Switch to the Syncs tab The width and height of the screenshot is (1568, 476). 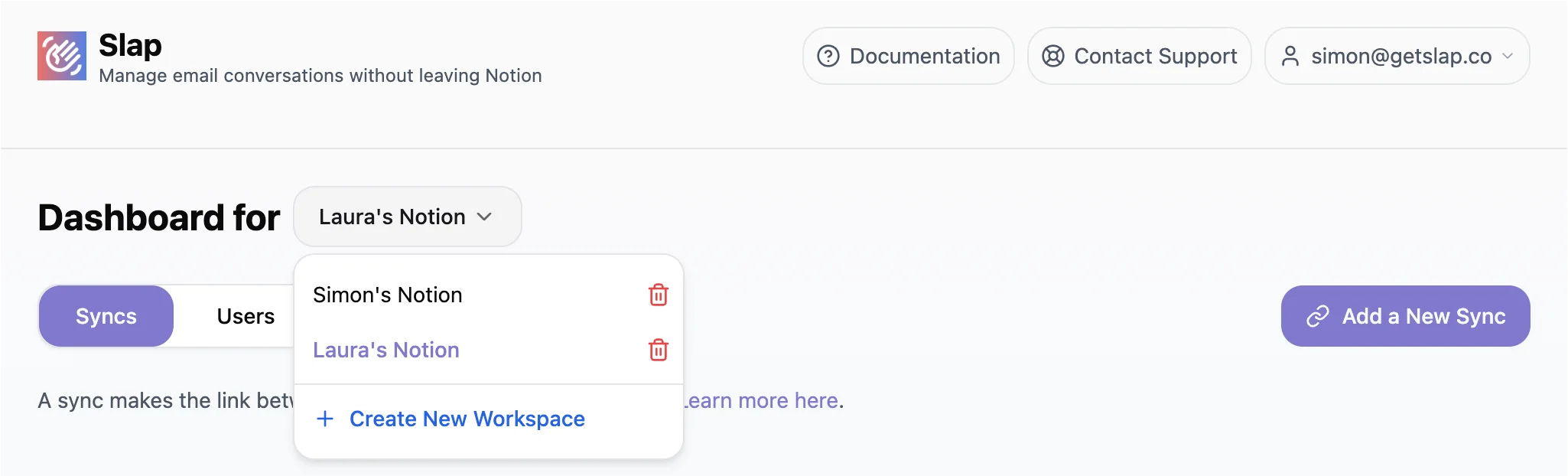(x=106, y=316)
